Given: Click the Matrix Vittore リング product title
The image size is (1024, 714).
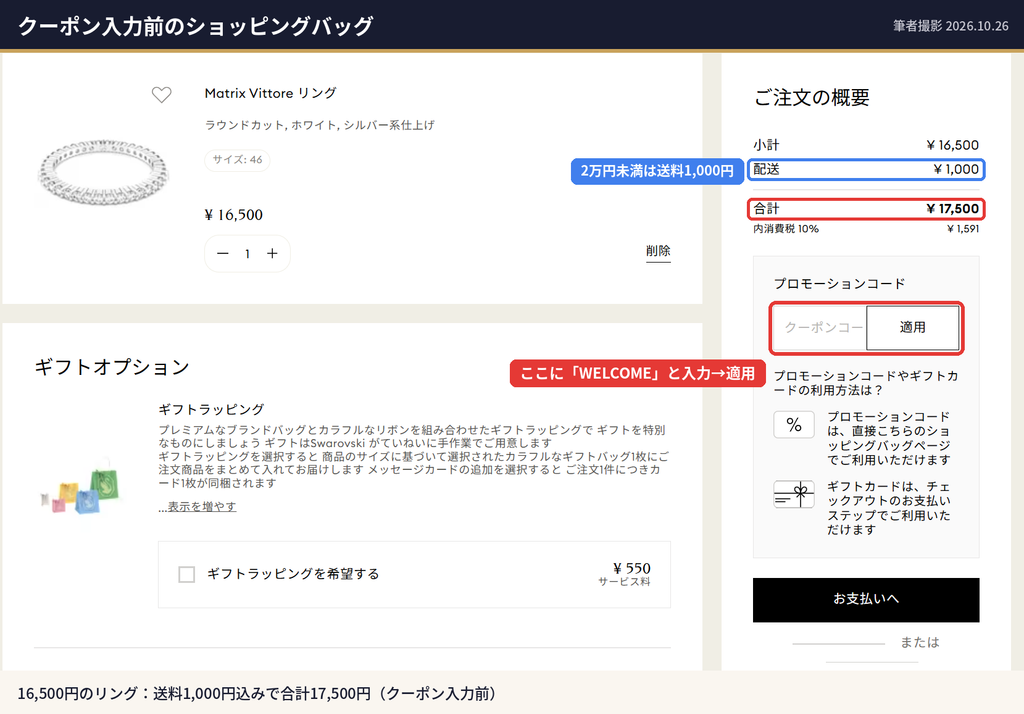Looking at the screenshot, I should pos(270,93).
